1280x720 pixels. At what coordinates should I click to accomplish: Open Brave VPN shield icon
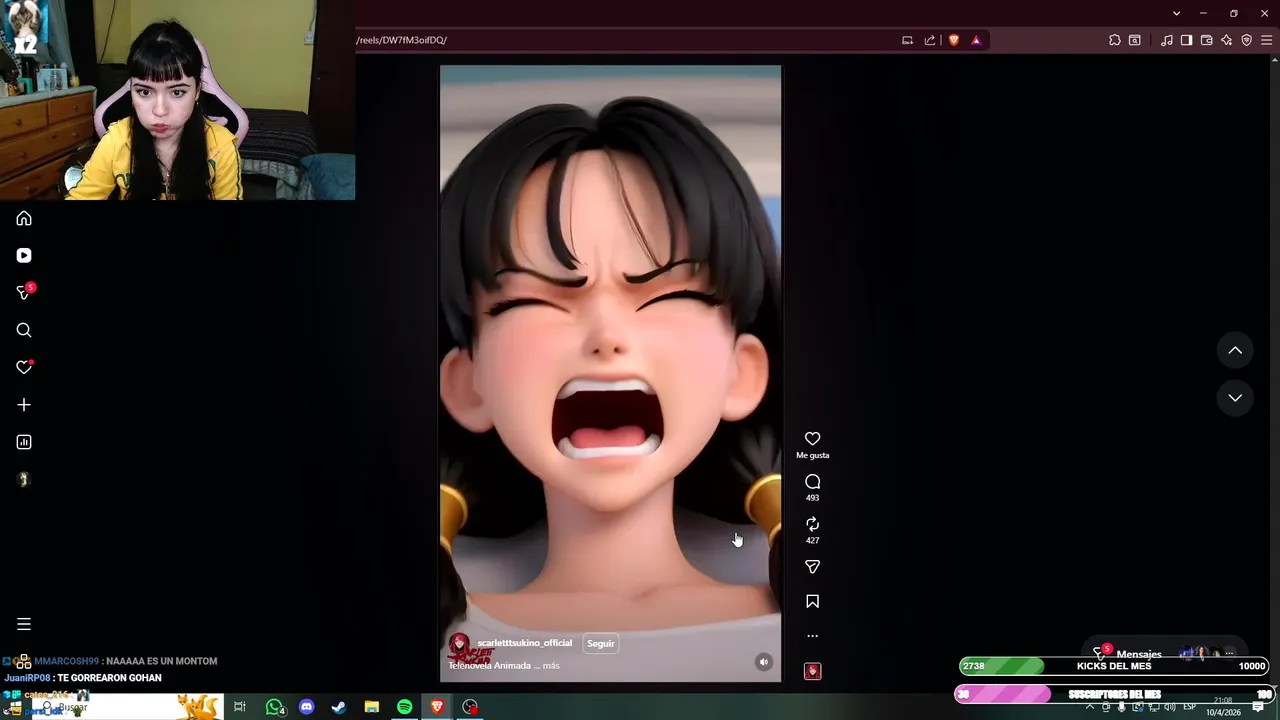pos(1246,40)
